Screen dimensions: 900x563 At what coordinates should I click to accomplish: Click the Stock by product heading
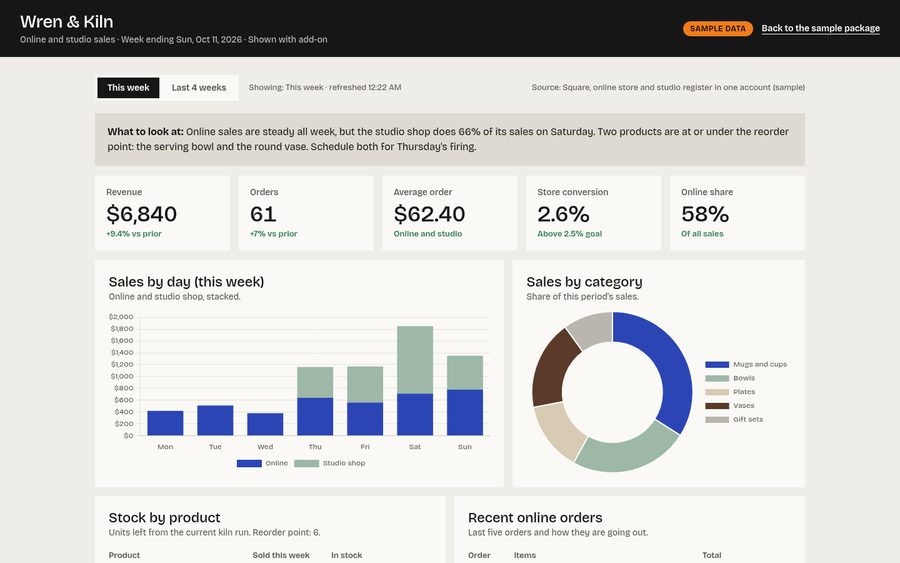point(164,518)
